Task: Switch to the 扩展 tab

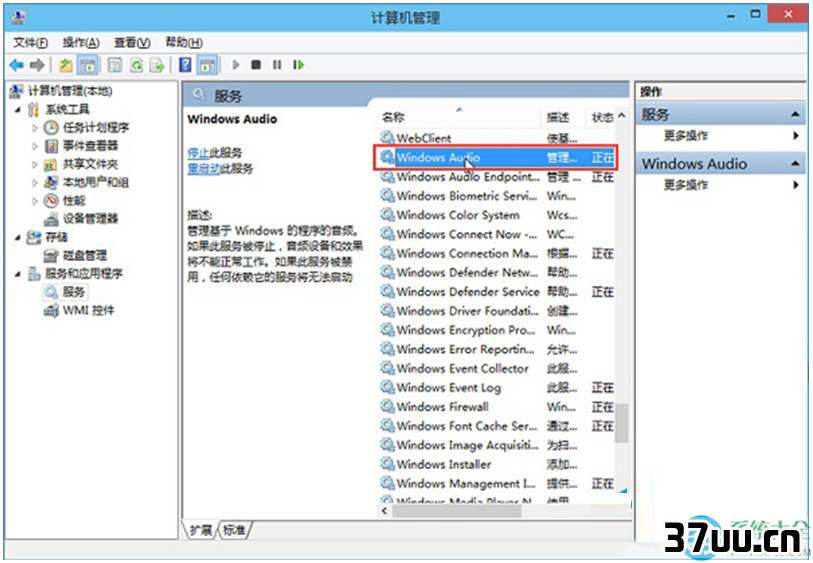Action: click(x=201, y=530)
